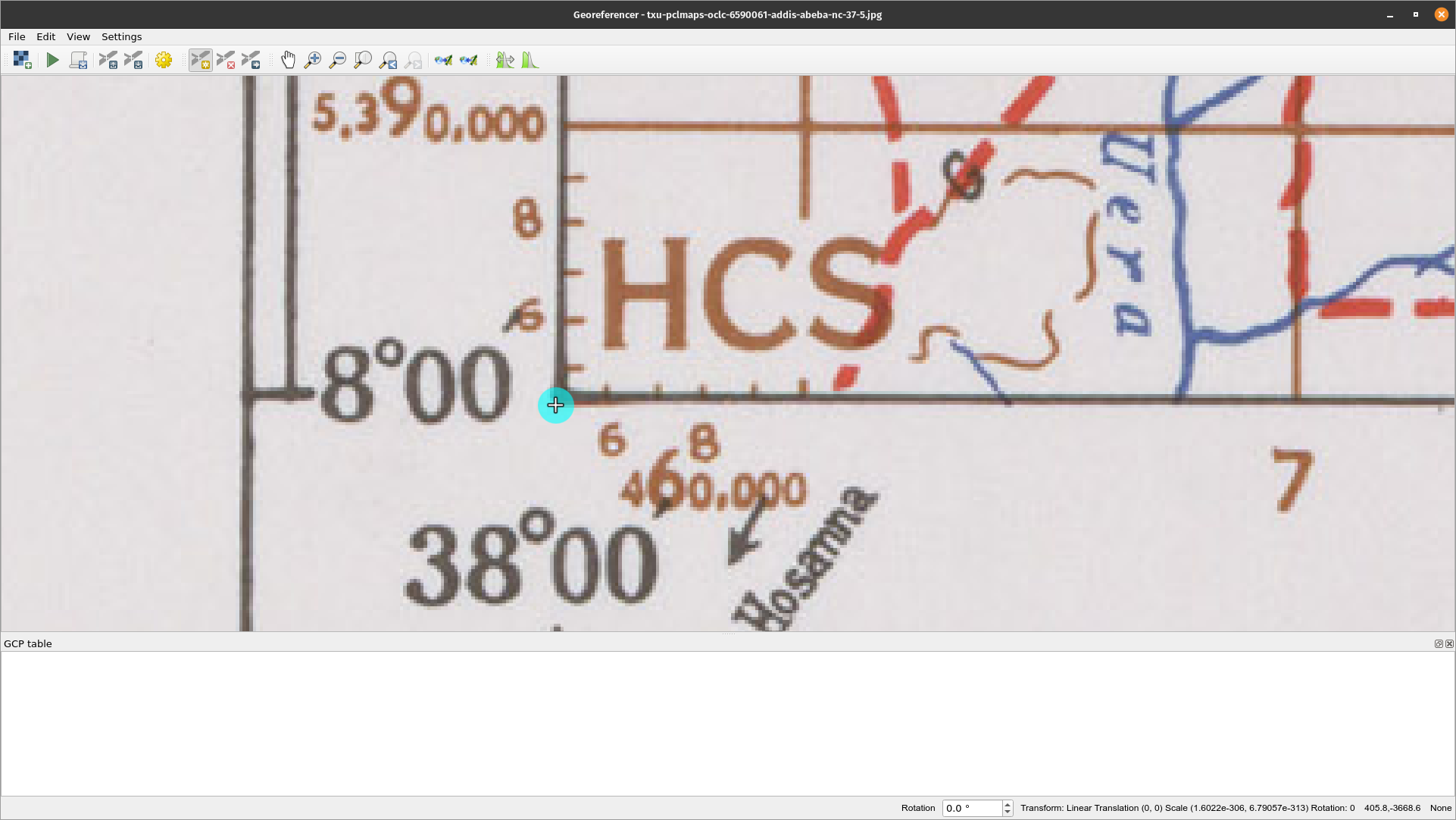Open raster with the Open Raster icon

click(22, 60)
